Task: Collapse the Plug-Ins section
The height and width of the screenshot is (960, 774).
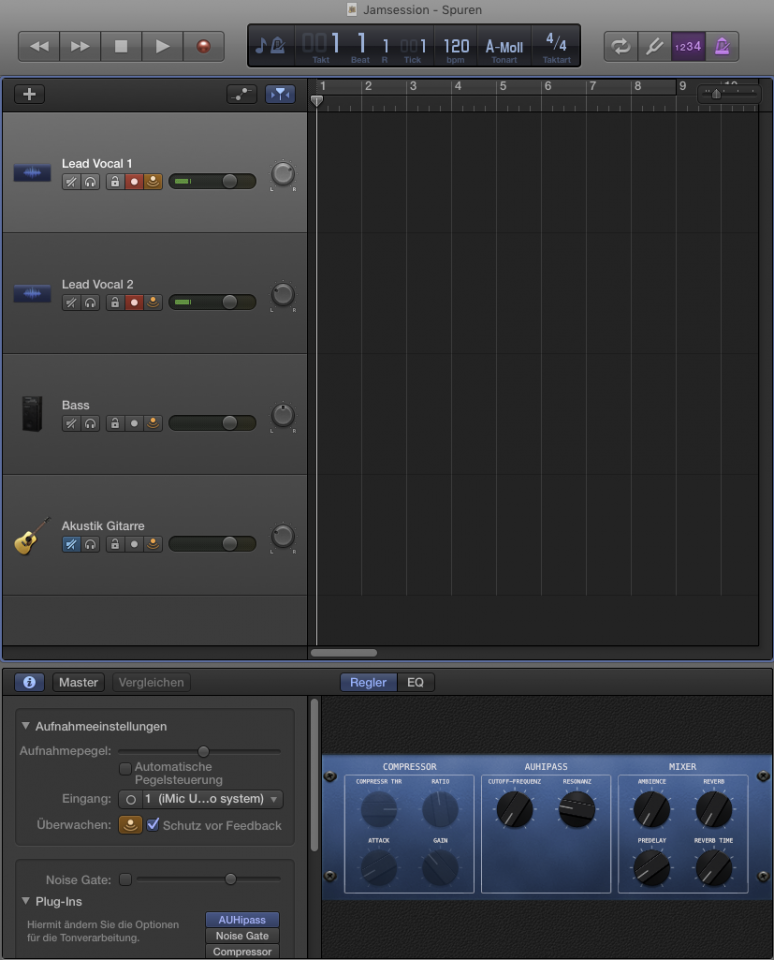Action: pyautogui.click(x=26, y=901)
